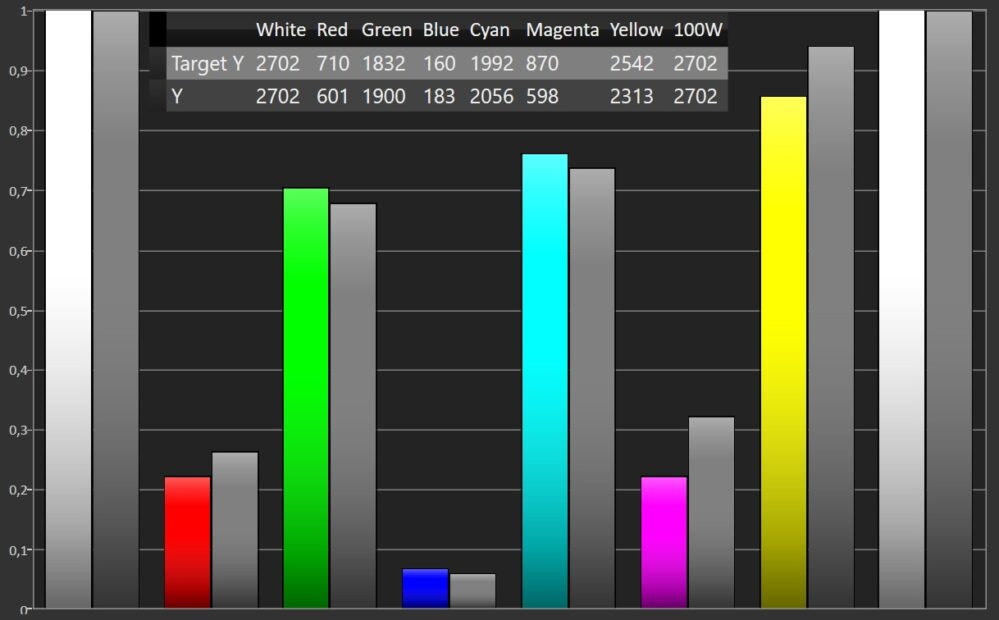Image resolution: width=999 pixels, height=620 pixels.
Task: Click the gray target bar beside cyan
Action: pos(592,388)
